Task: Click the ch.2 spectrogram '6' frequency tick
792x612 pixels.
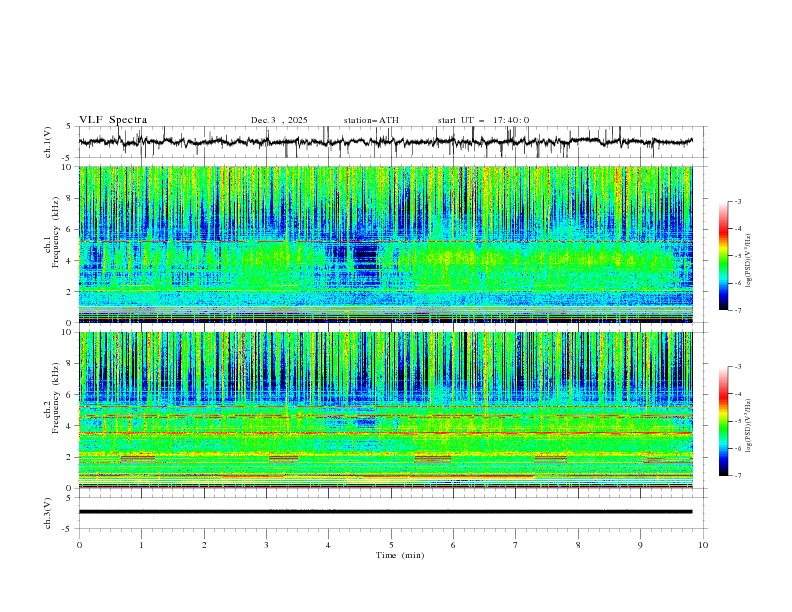Action: (71, 394)
